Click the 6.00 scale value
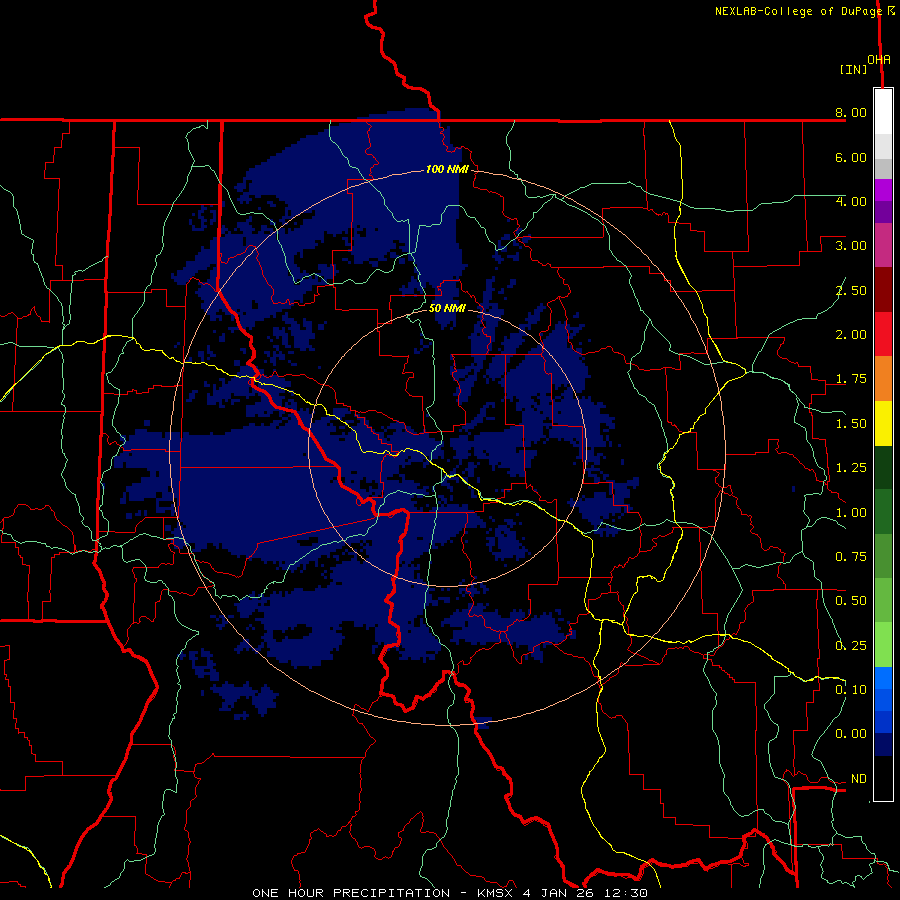900x900 pixels. tap(851, 157)
